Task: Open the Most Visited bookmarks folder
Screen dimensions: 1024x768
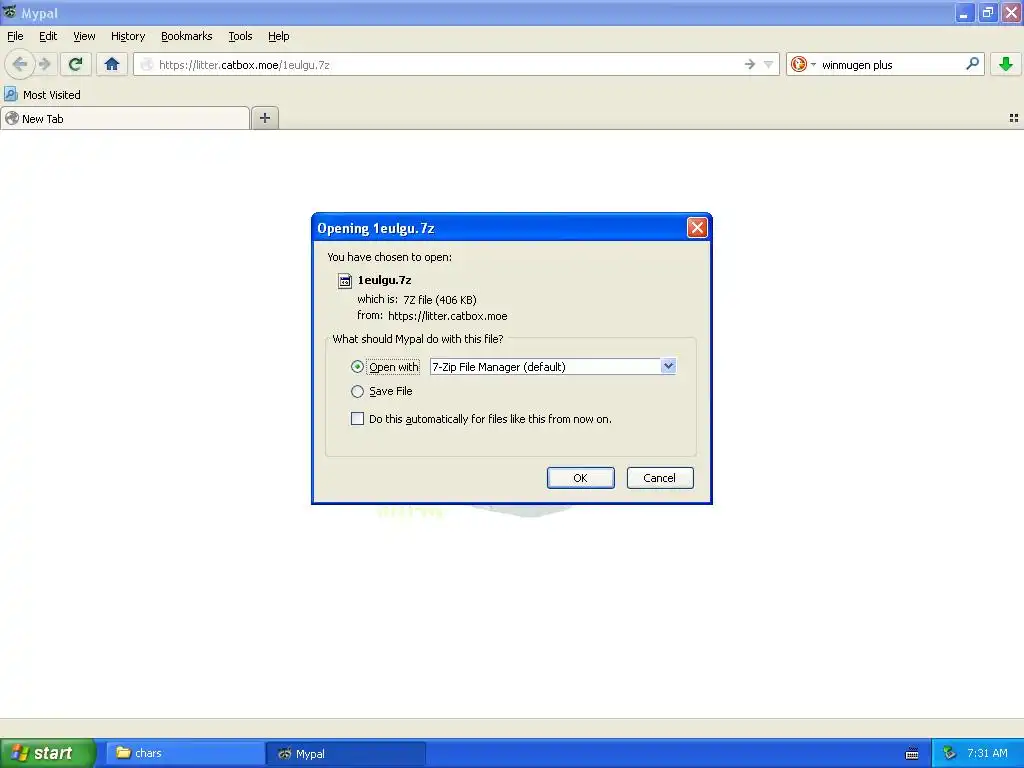Action: tap(42, 95)
